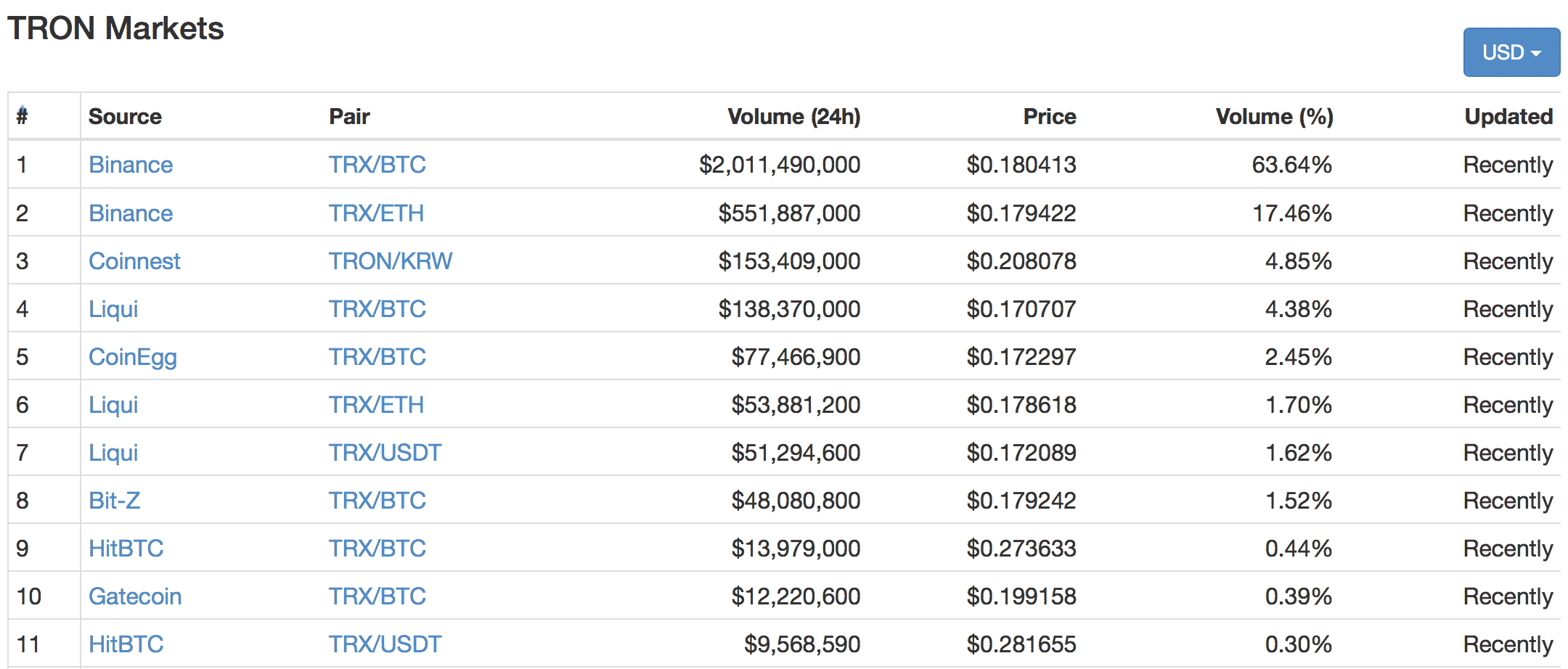
Task: Select volume value $77,466,900
Action: pyautogui.click(x=796, y=357)
